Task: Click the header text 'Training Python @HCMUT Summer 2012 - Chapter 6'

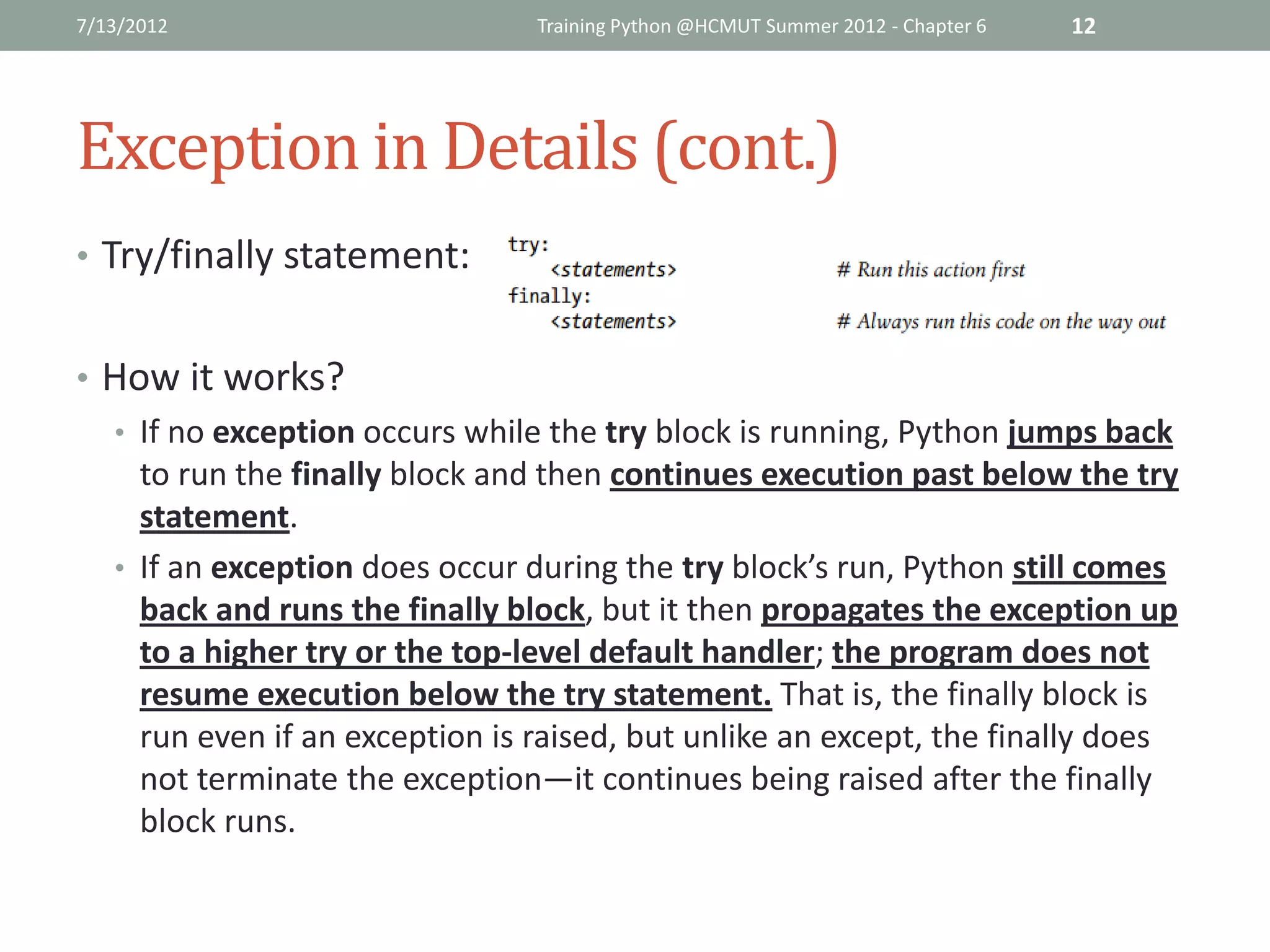Action: [x=762, y=26]
